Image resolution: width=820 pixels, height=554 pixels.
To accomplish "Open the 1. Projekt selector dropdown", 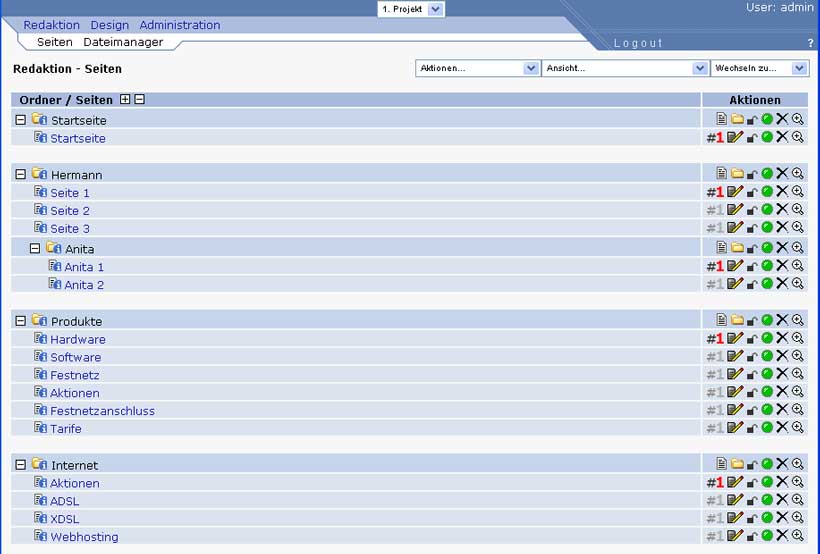I will 411,9.
